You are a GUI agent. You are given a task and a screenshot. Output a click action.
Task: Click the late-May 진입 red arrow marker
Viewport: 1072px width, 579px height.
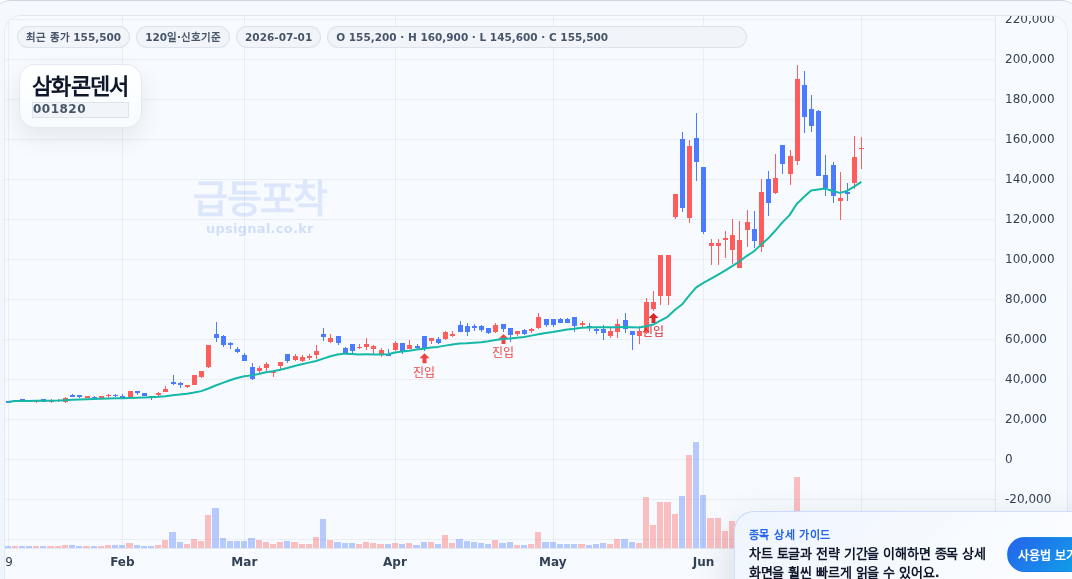click(653, 318)
